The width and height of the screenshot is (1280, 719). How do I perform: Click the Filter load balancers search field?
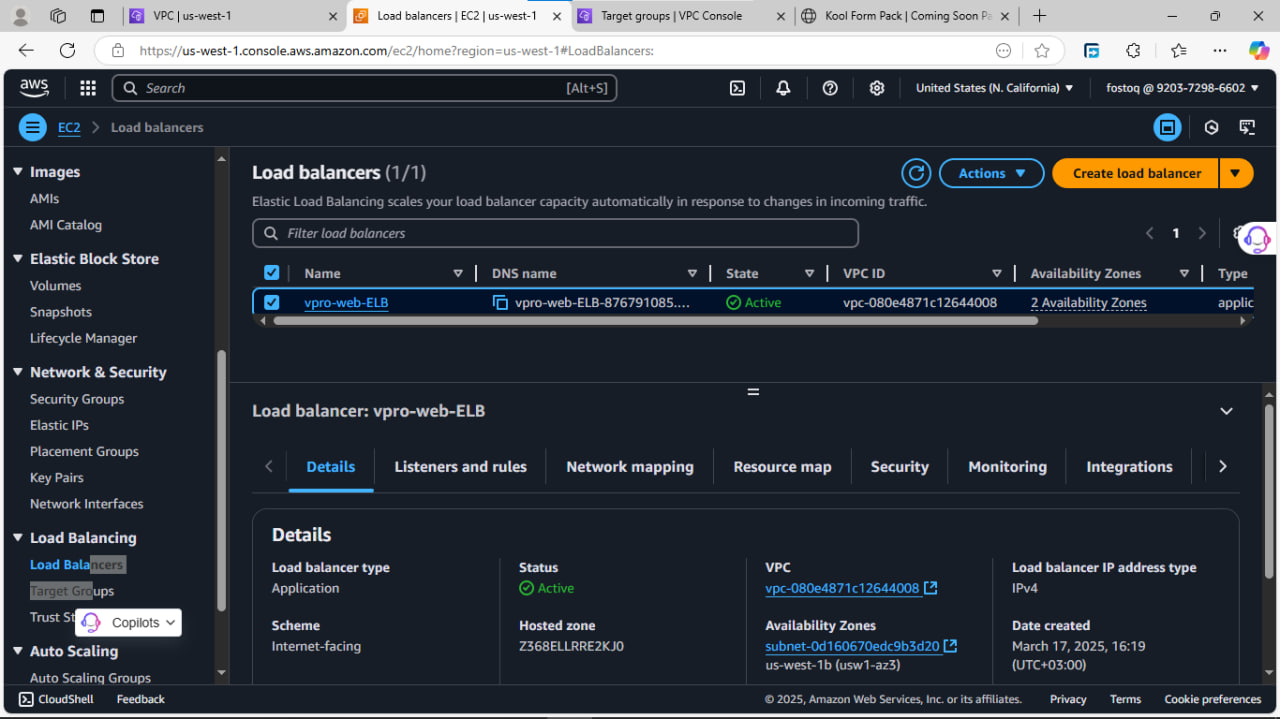[x=555, y=233]
